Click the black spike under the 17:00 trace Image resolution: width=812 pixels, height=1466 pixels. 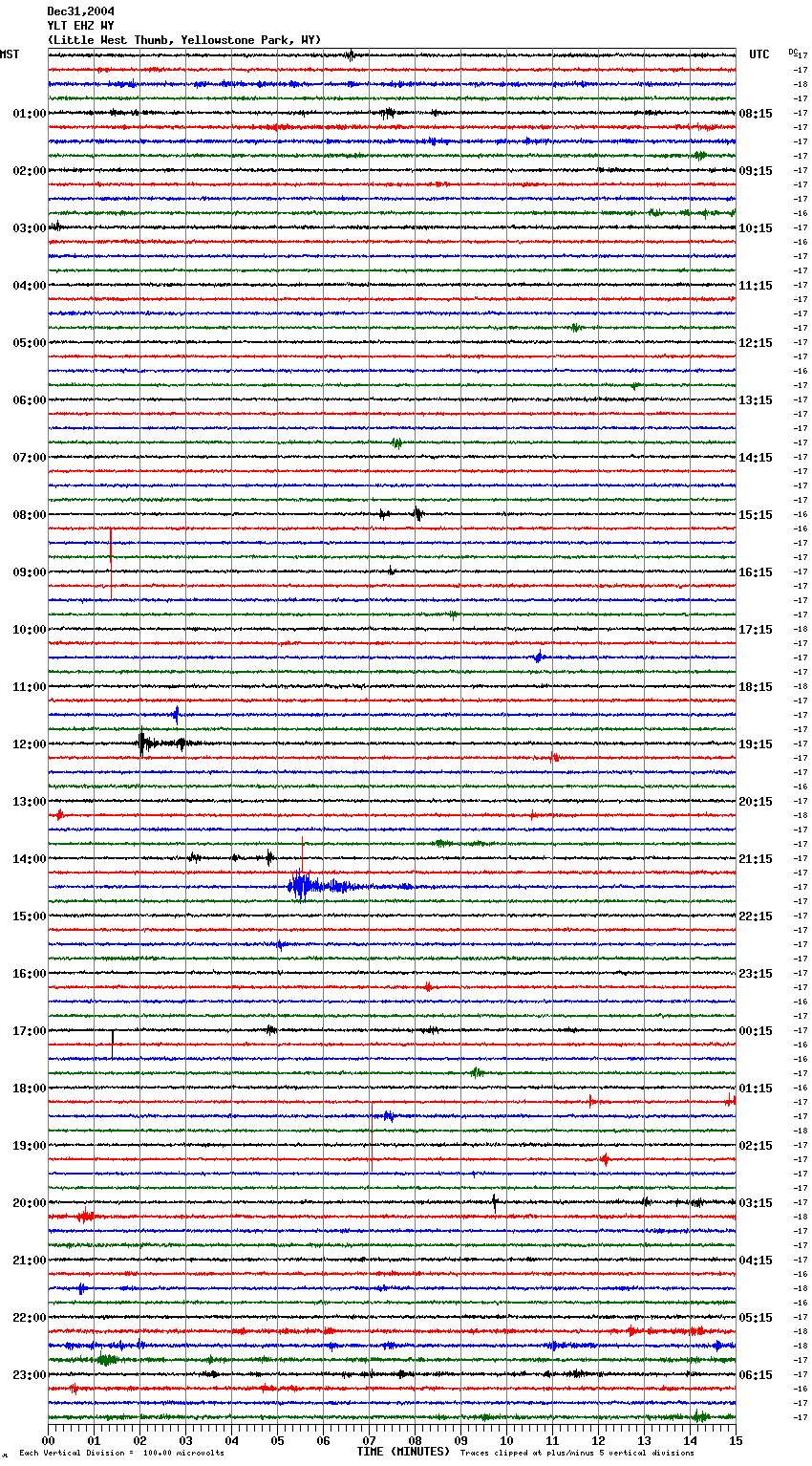click(113, 1044)
